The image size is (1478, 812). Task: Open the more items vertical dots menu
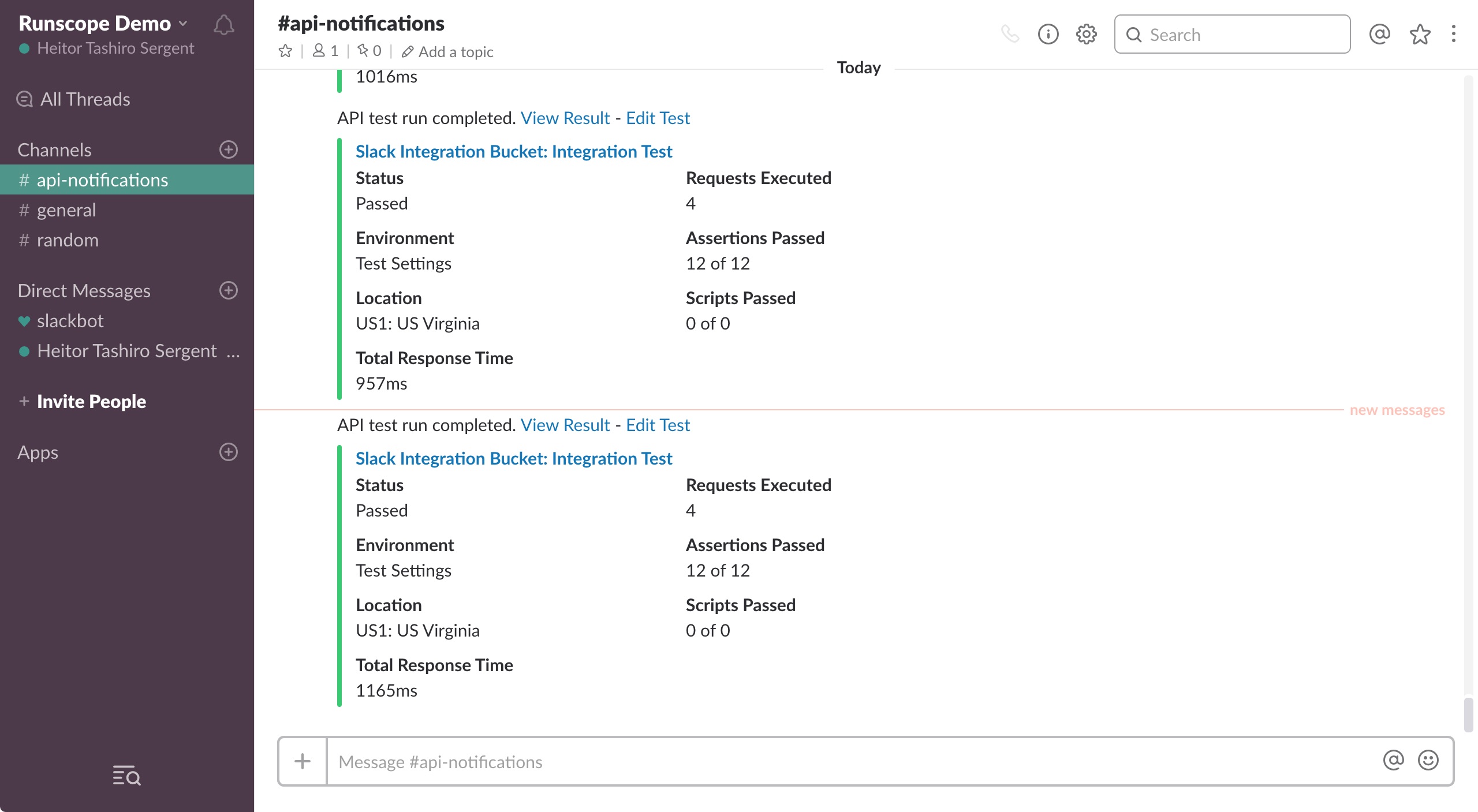[1454, 34]
